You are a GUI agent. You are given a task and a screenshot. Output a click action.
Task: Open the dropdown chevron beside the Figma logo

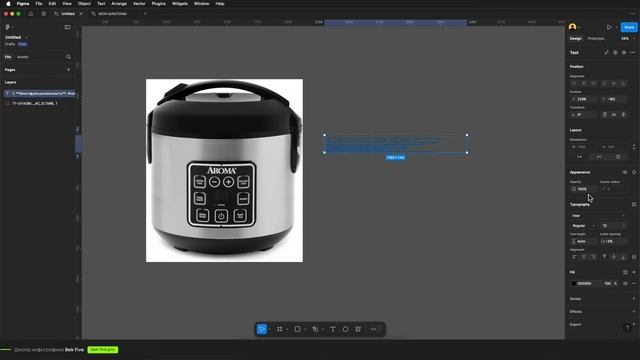tap(13, 27)
